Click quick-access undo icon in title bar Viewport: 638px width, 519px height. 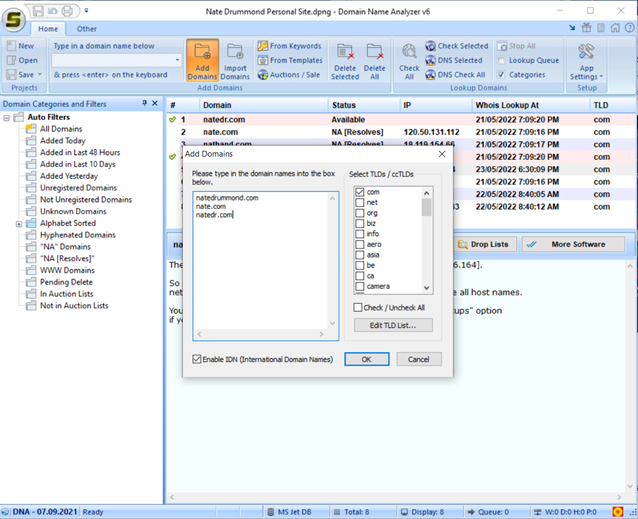52,11
